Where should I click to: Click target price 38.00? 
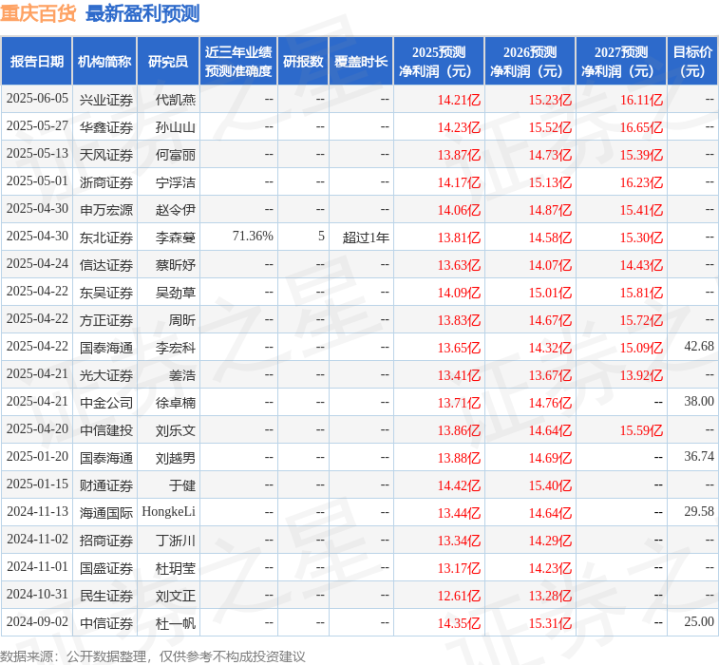coord(699,401)
